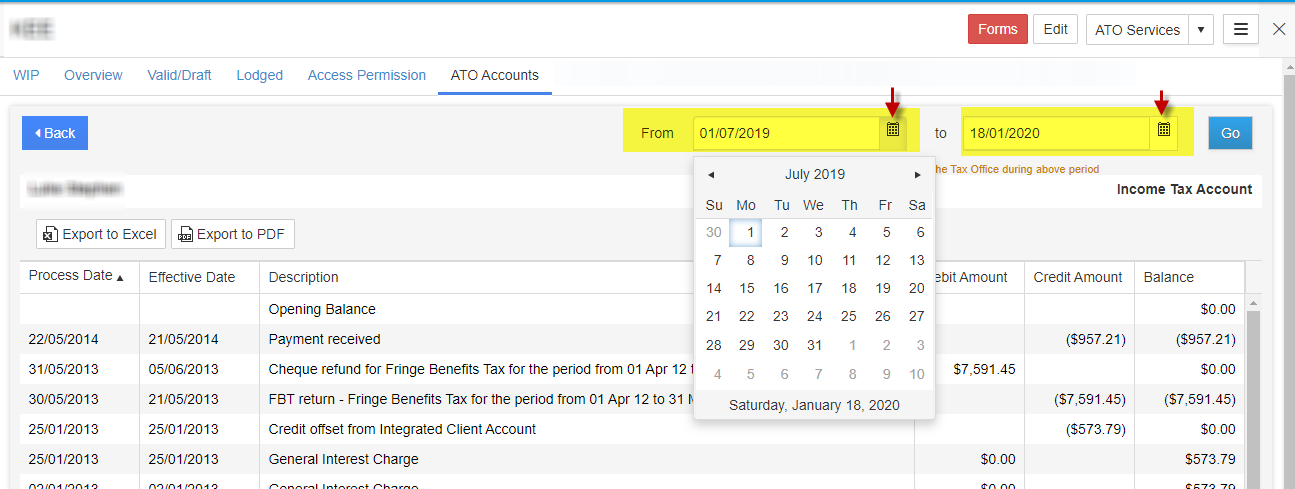1295x489 pixels.
Task: Click the Back button
Action: [x=55, y=133]
